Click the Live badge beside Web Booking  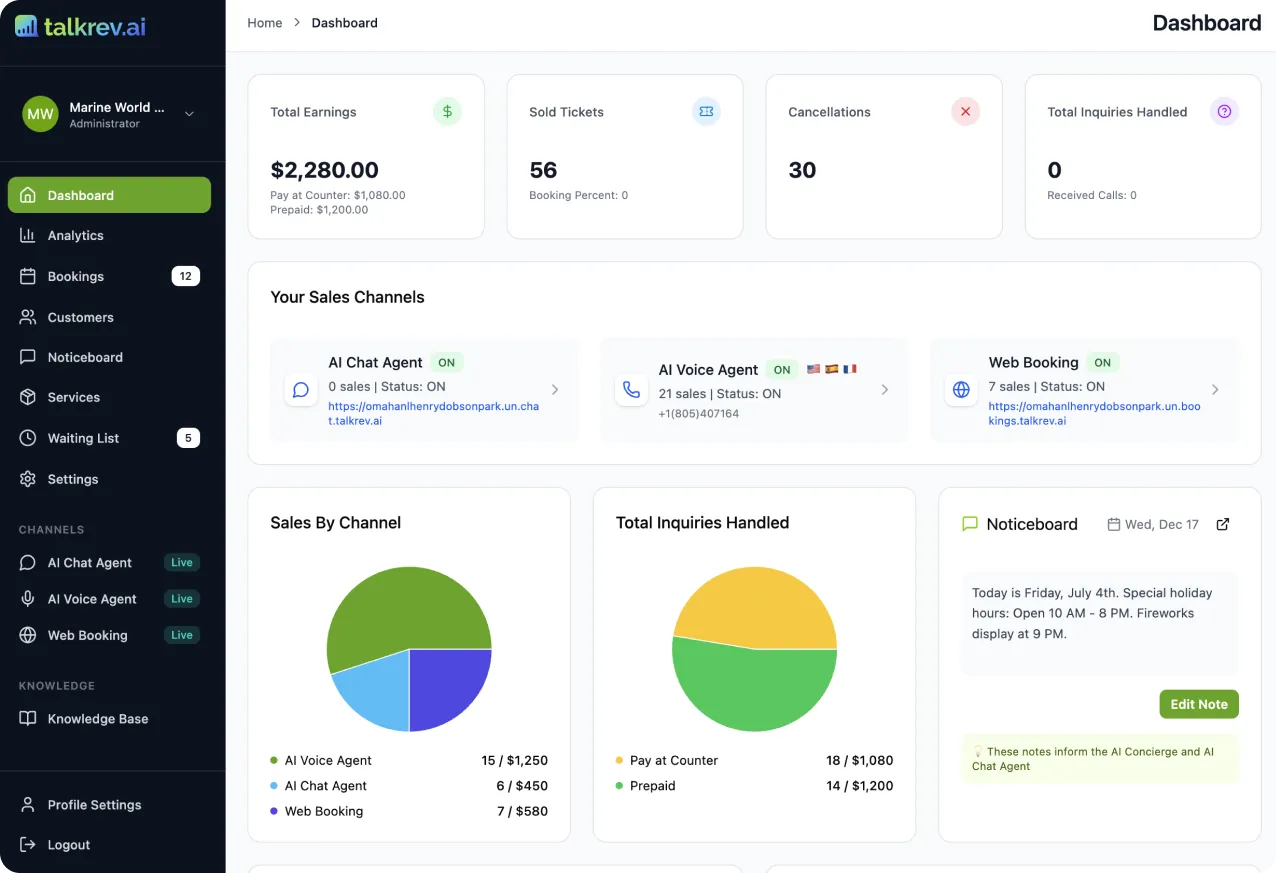coord(182,635)
